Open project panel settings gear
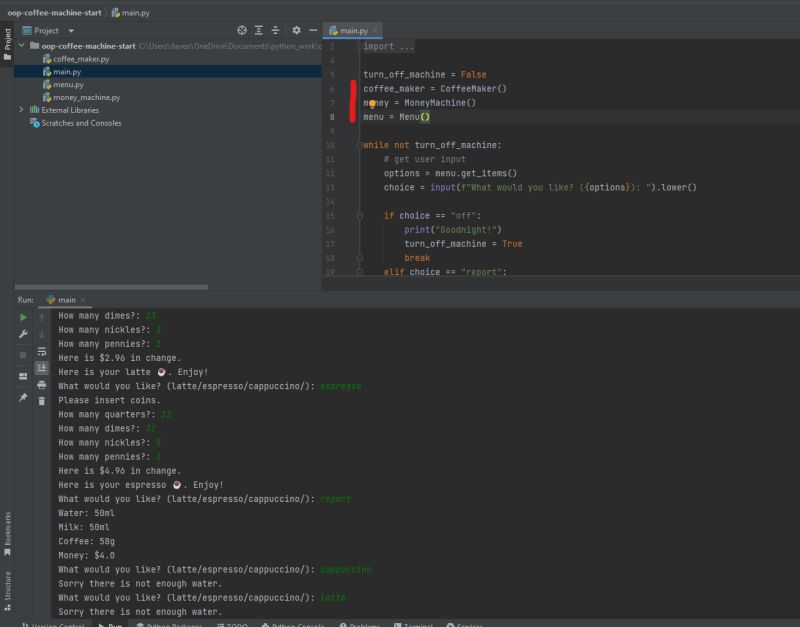The width and height of the screenshot is (800, 627). pyautogui.click(x=296, y=31)
